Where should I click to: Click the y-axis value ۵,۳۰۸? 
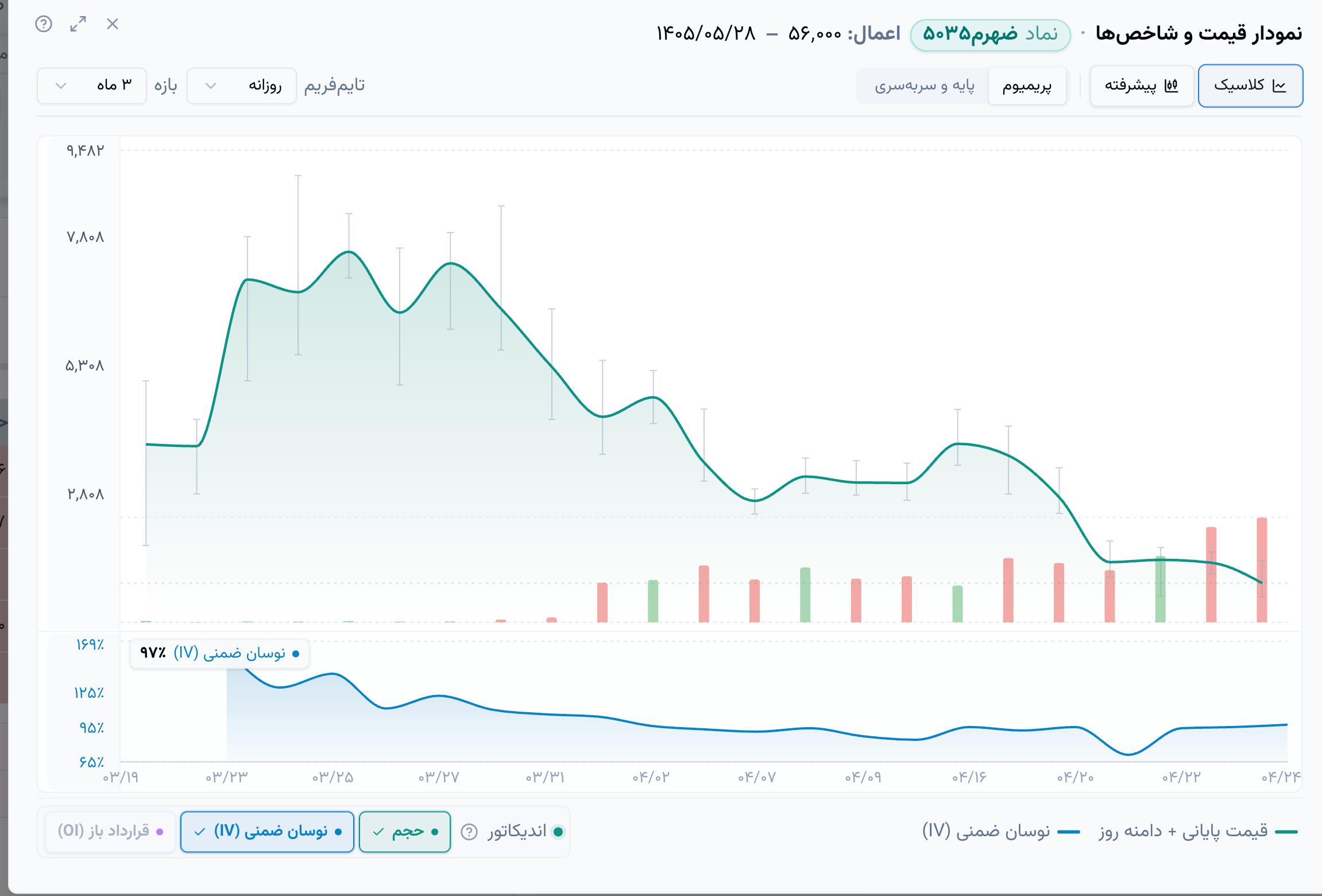tap(85, 365)
